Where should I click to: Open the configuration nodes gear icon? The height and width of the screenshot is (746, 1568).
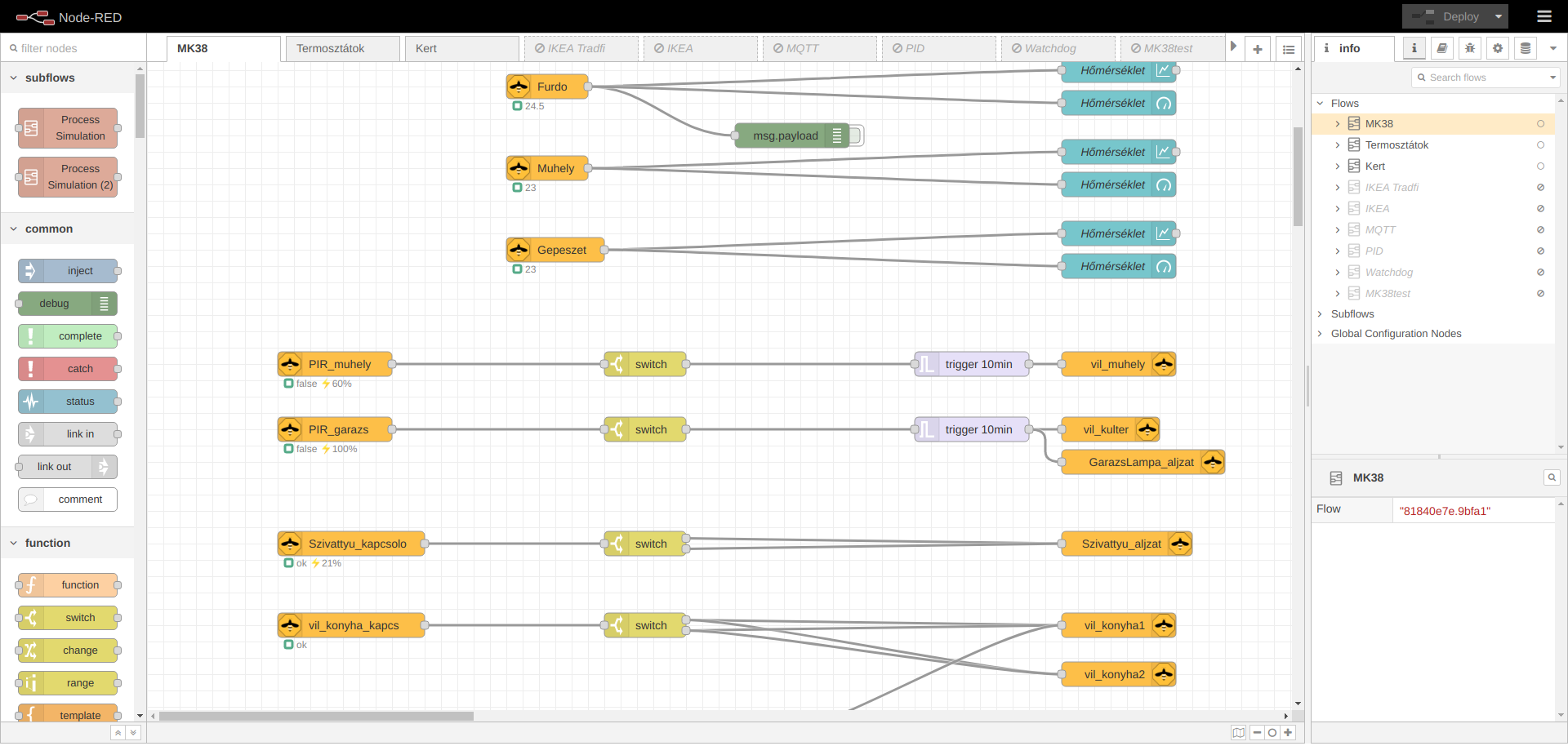[1498, 48]
